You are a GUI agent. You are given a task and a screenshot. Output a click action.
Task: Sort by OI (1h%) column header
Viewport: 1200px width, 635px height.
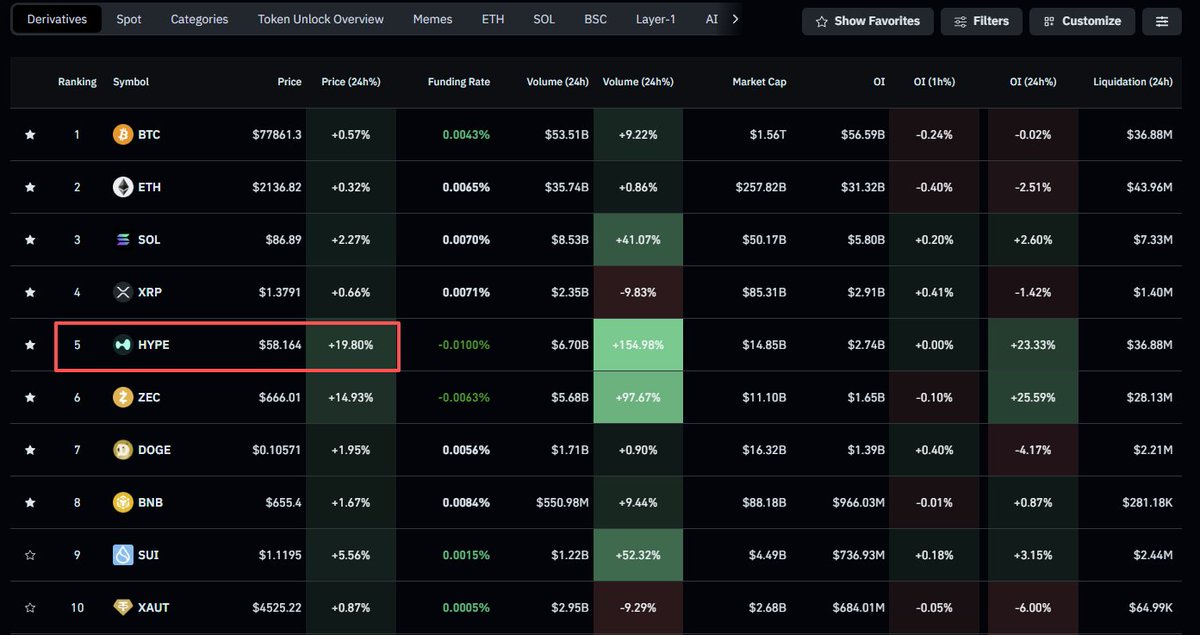933,82
